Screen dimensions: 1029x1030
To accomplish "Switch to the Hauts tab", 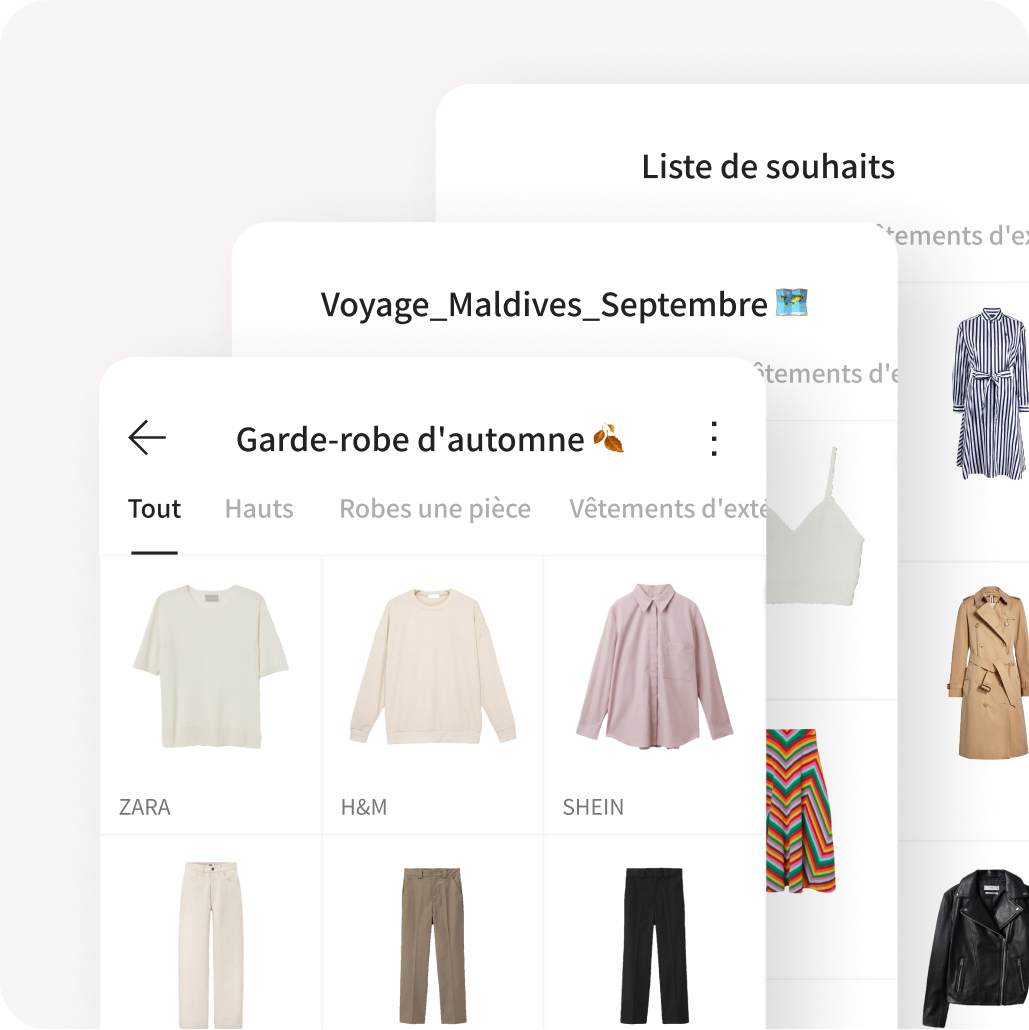I will coord(259,508).
